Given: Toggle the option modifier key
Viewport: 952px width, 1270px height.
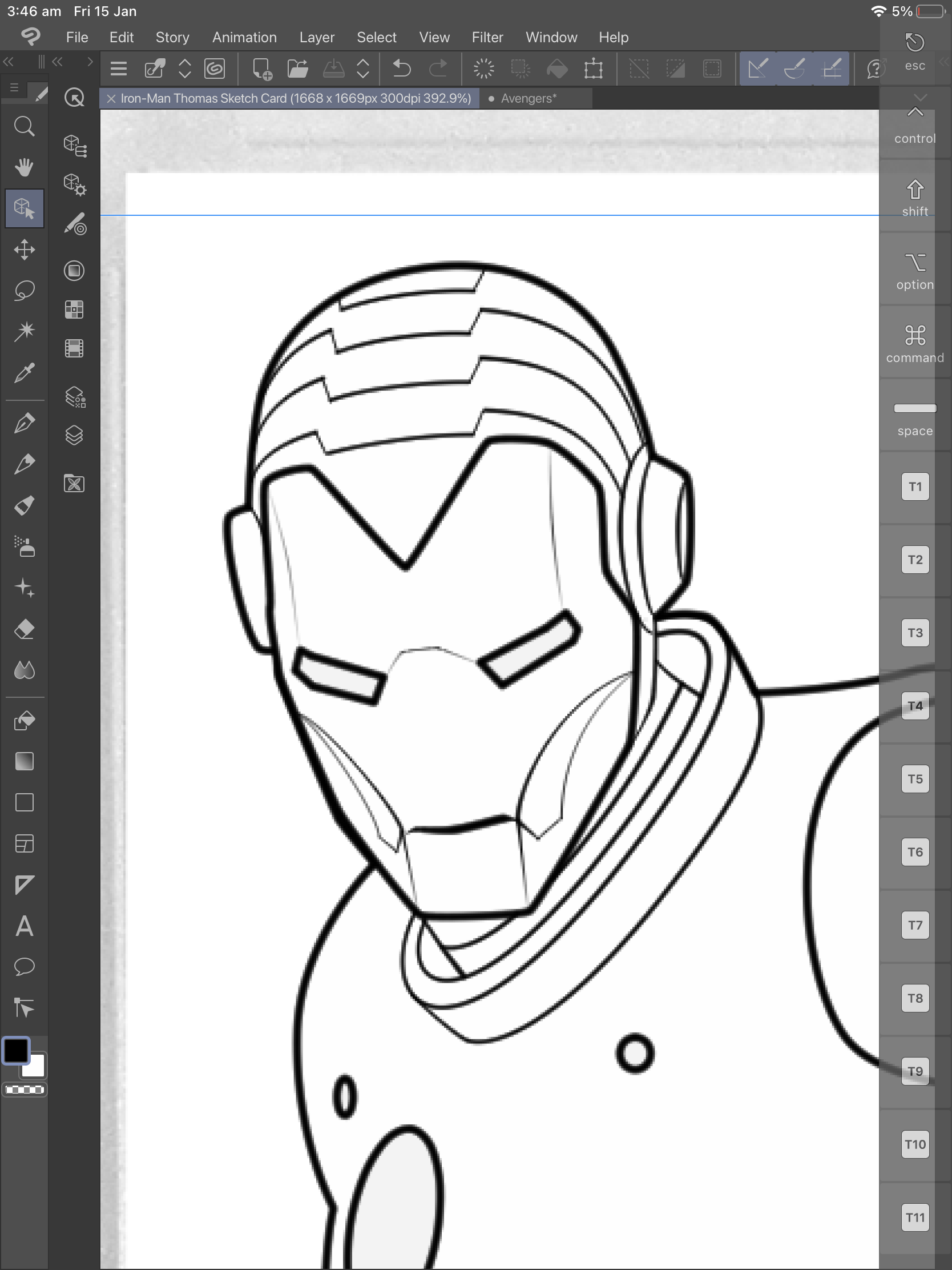Looking at the screenshot, I should coord(915,272).
